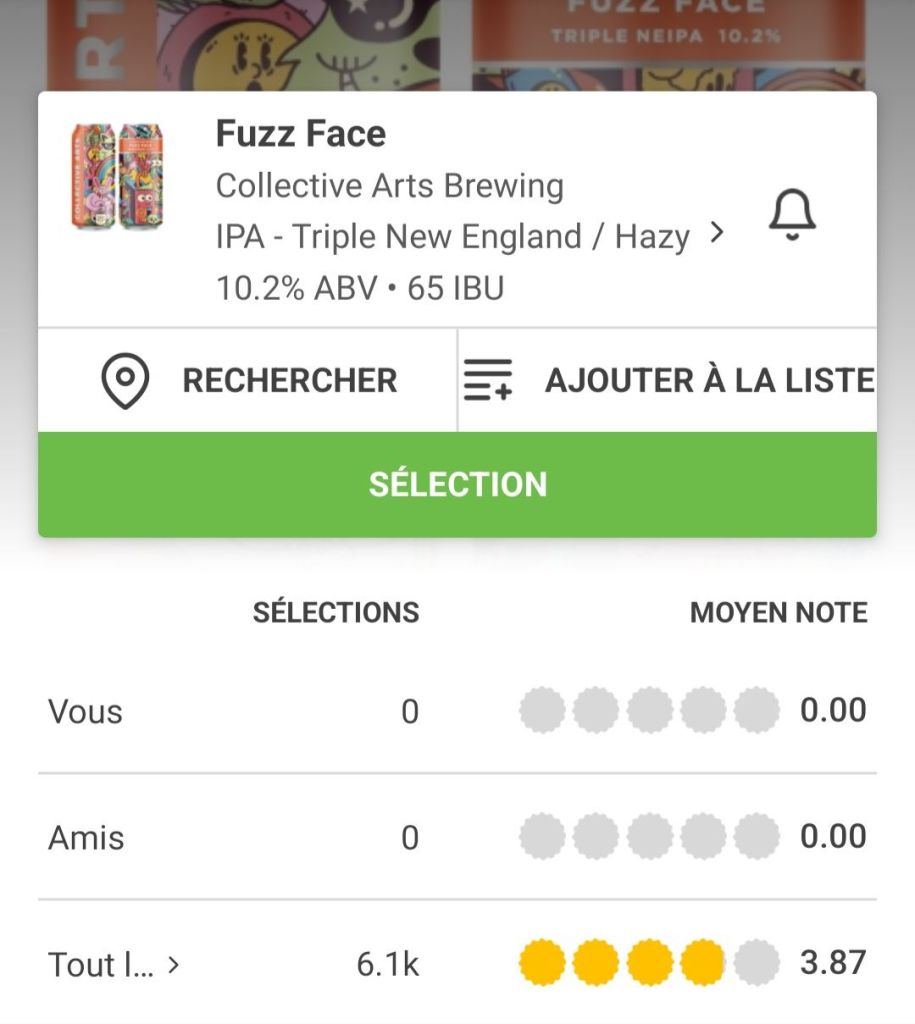The image size is (915, 1024).
Task: Open the Collective Arts Brewing link
Action: [x=389, y=186]
